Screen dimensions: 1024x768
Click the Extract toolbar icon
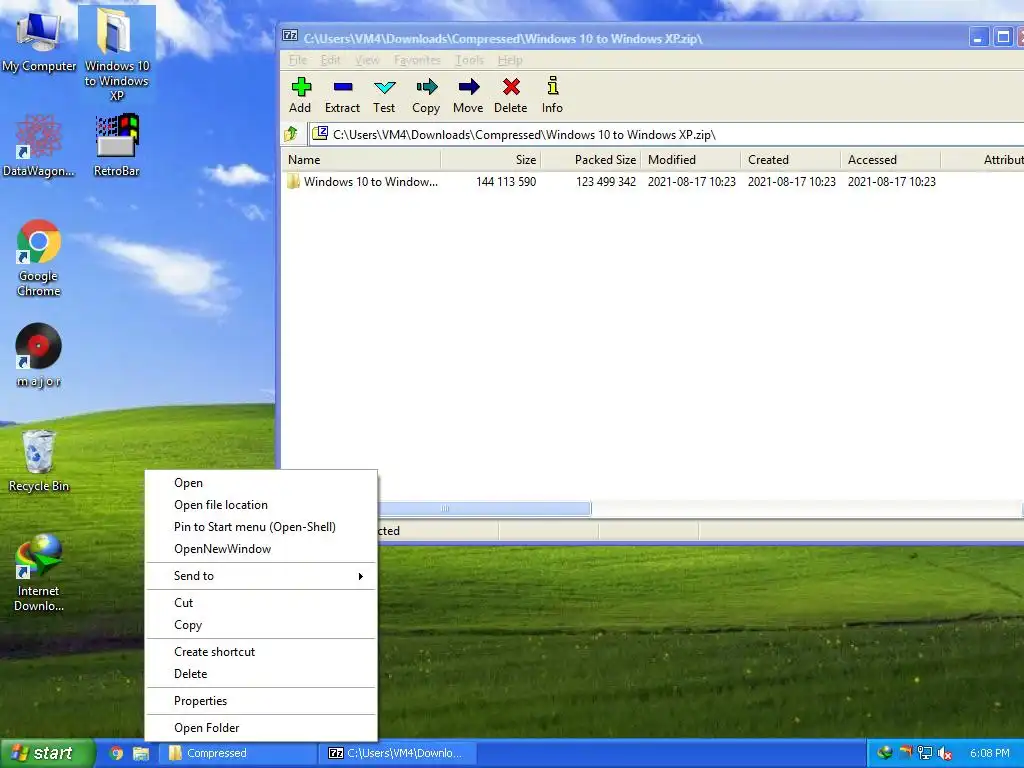pyautogui.click(x=342, y=95)
